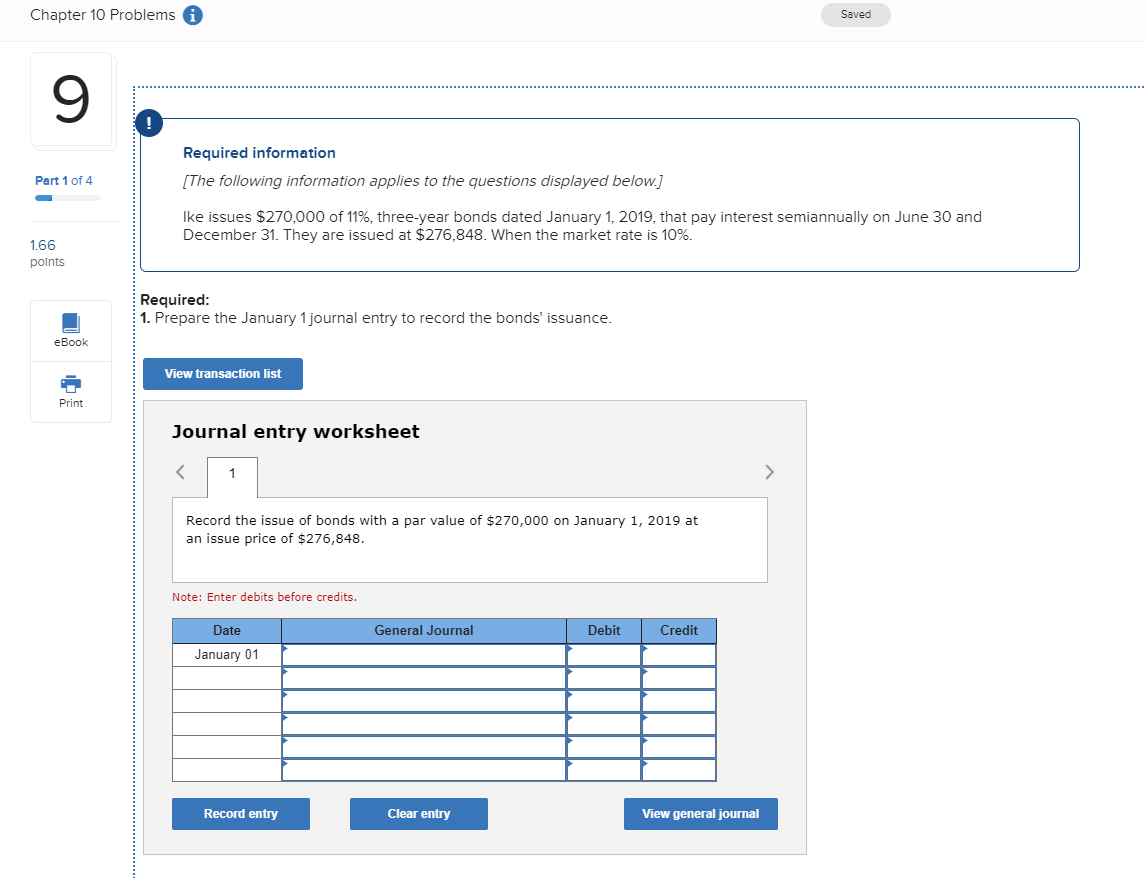Image resolution: width=1146 pixels, height=878 pixels.
Task: Click the Debit cell in the second row
Action: tap(604, 678)
